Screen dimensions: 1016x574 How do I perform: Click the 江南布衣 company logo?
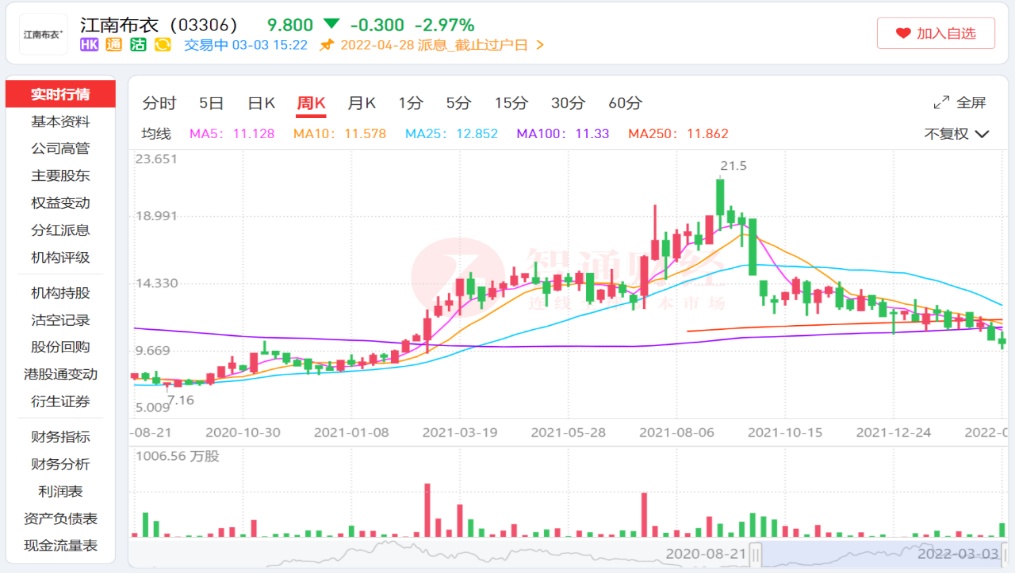click(x=43, y=34)
